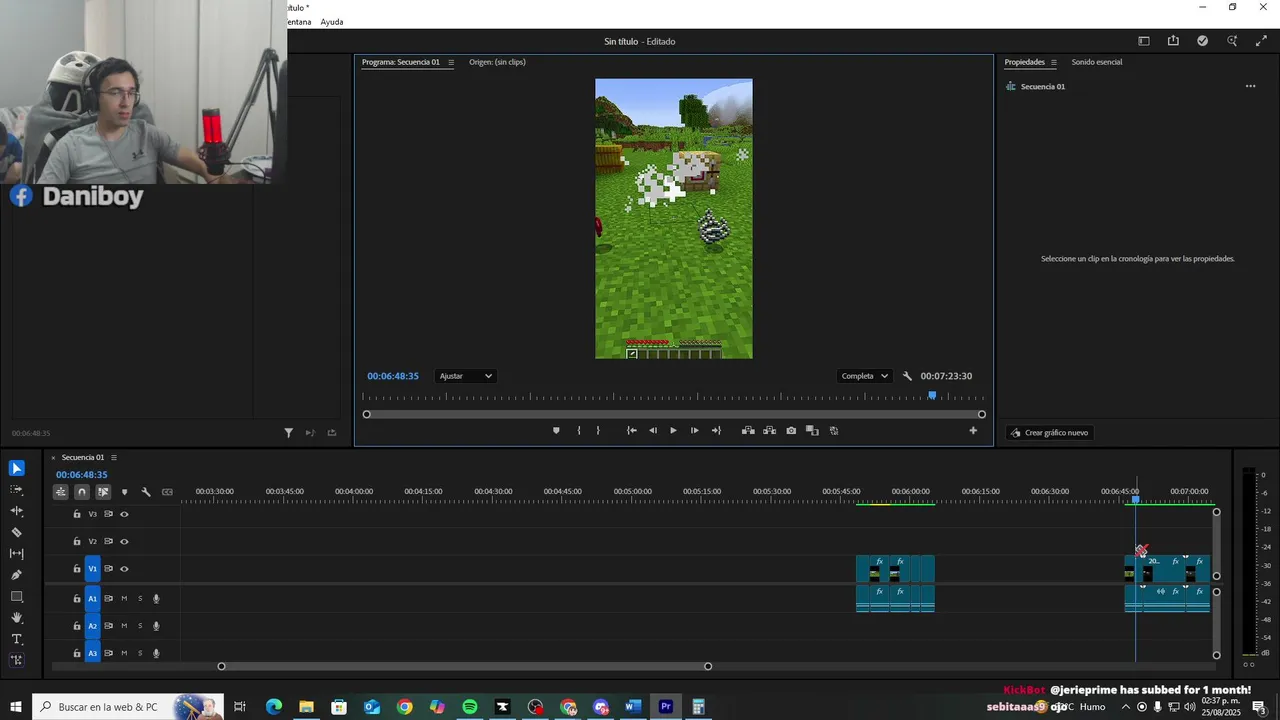1280x720 pixels.
Task: Play the sequence in Program monitor
Action: click(x=673, y=431)
